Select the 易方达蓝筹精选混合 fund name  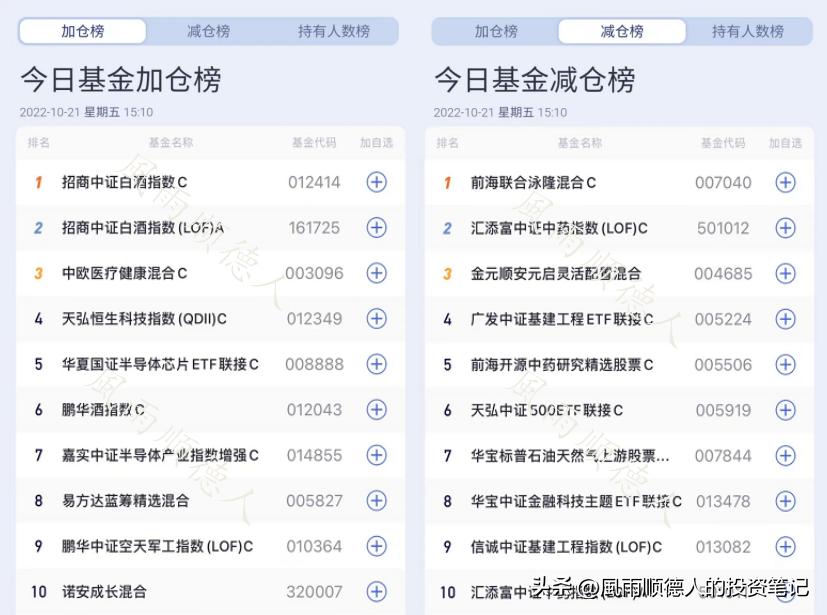pyautogui.click(x=126, y=501)
